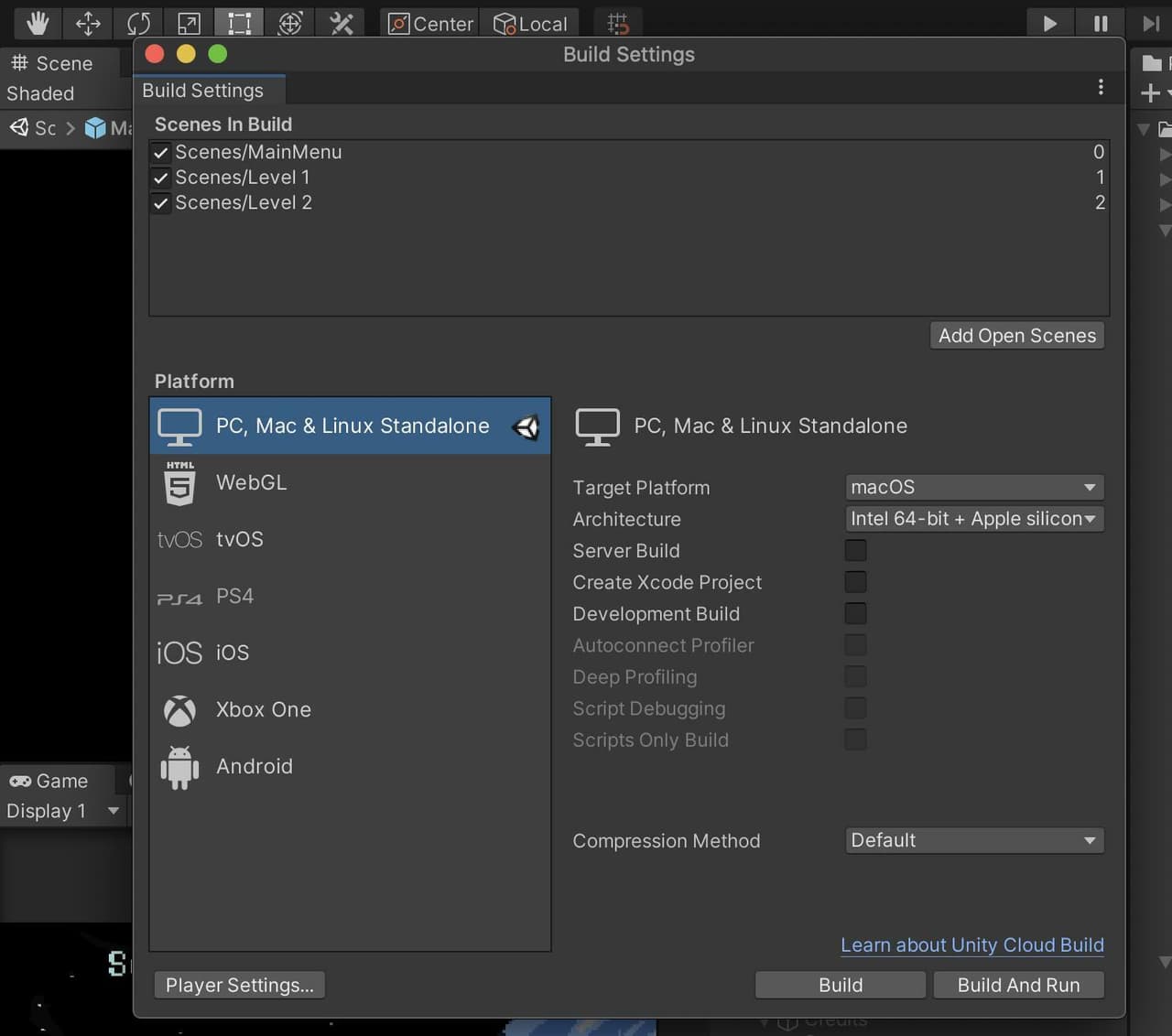Click the Build And Run button
1172x1036 pixels.
tap(1019, 985)
